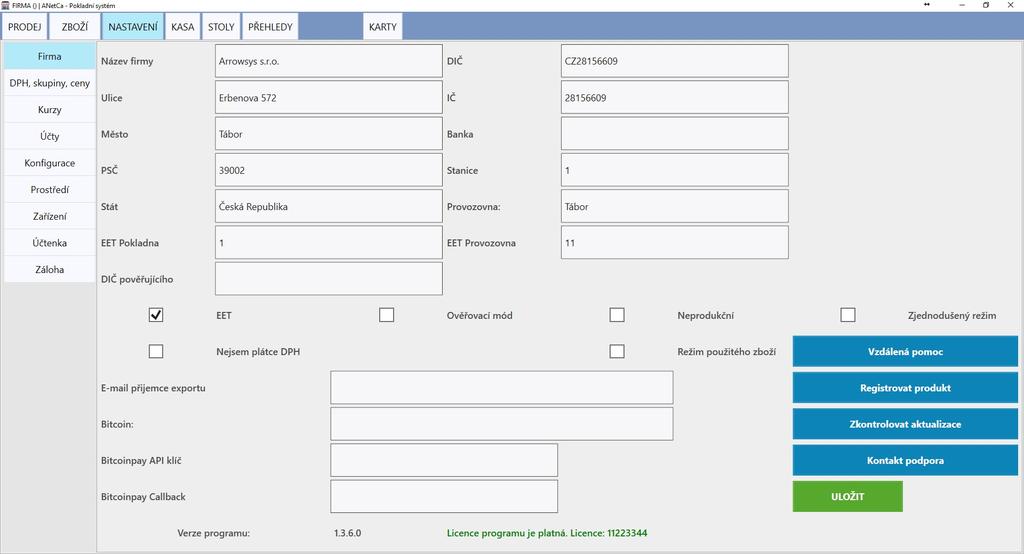Click the Název firmy field
Image resolution: width=1024 pixels, height=554 pixels.
328,61
